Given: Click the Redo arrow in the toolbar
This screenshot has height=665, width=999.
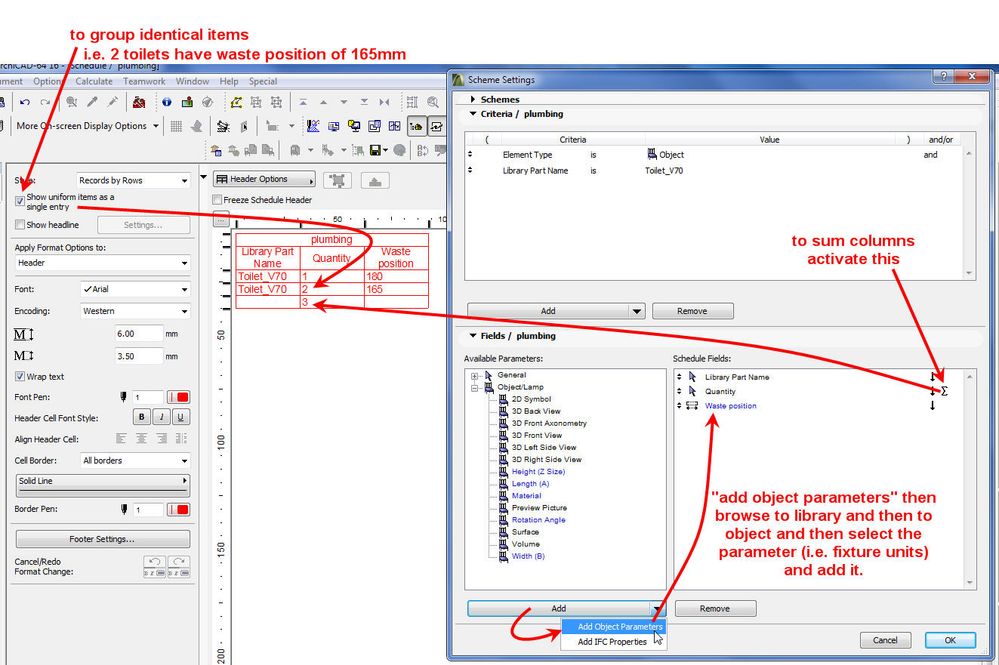Looking at the screenshot, I should coord(45,102).
